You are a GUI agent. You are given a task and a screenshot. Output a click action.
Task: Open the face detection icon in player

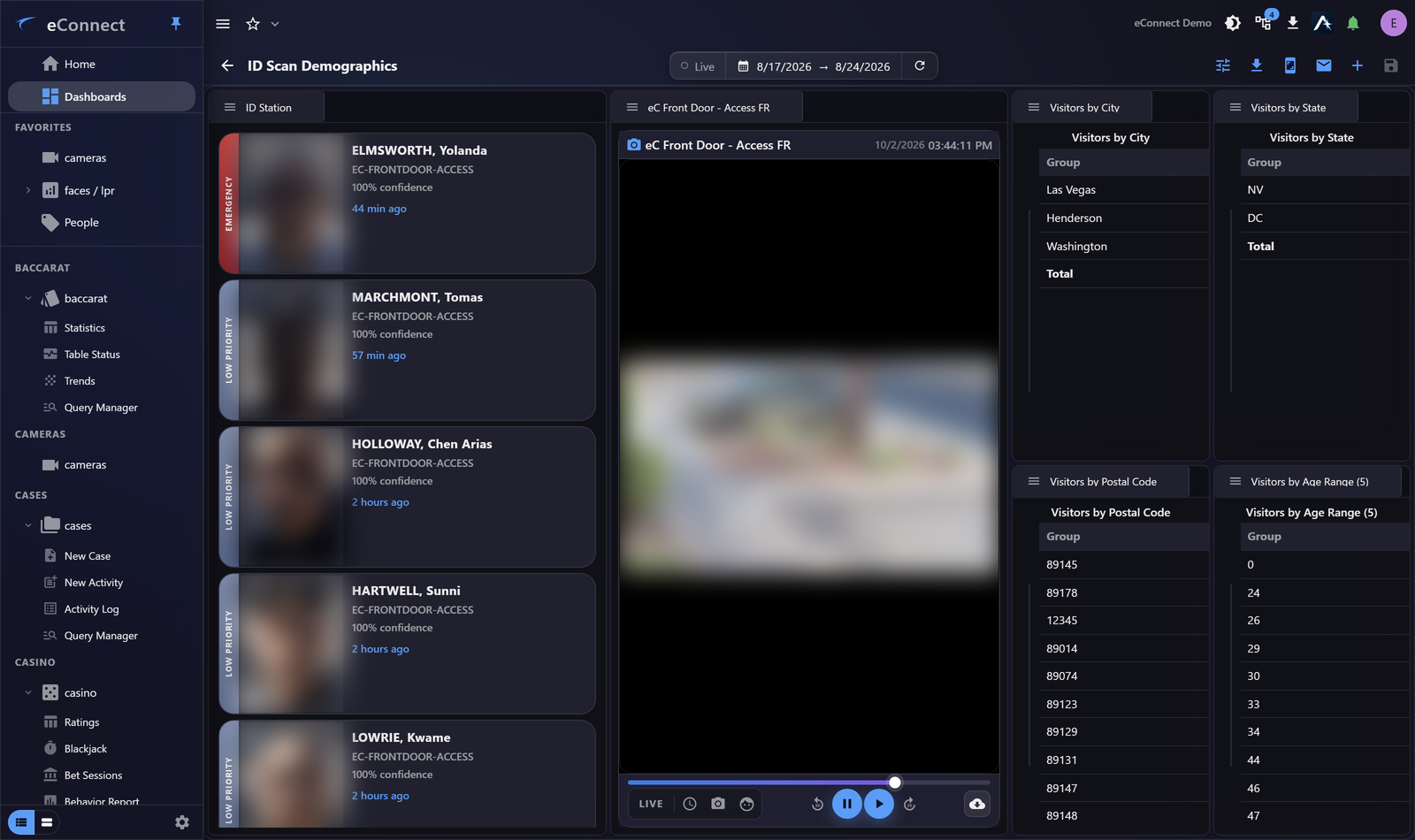(747, 804)
